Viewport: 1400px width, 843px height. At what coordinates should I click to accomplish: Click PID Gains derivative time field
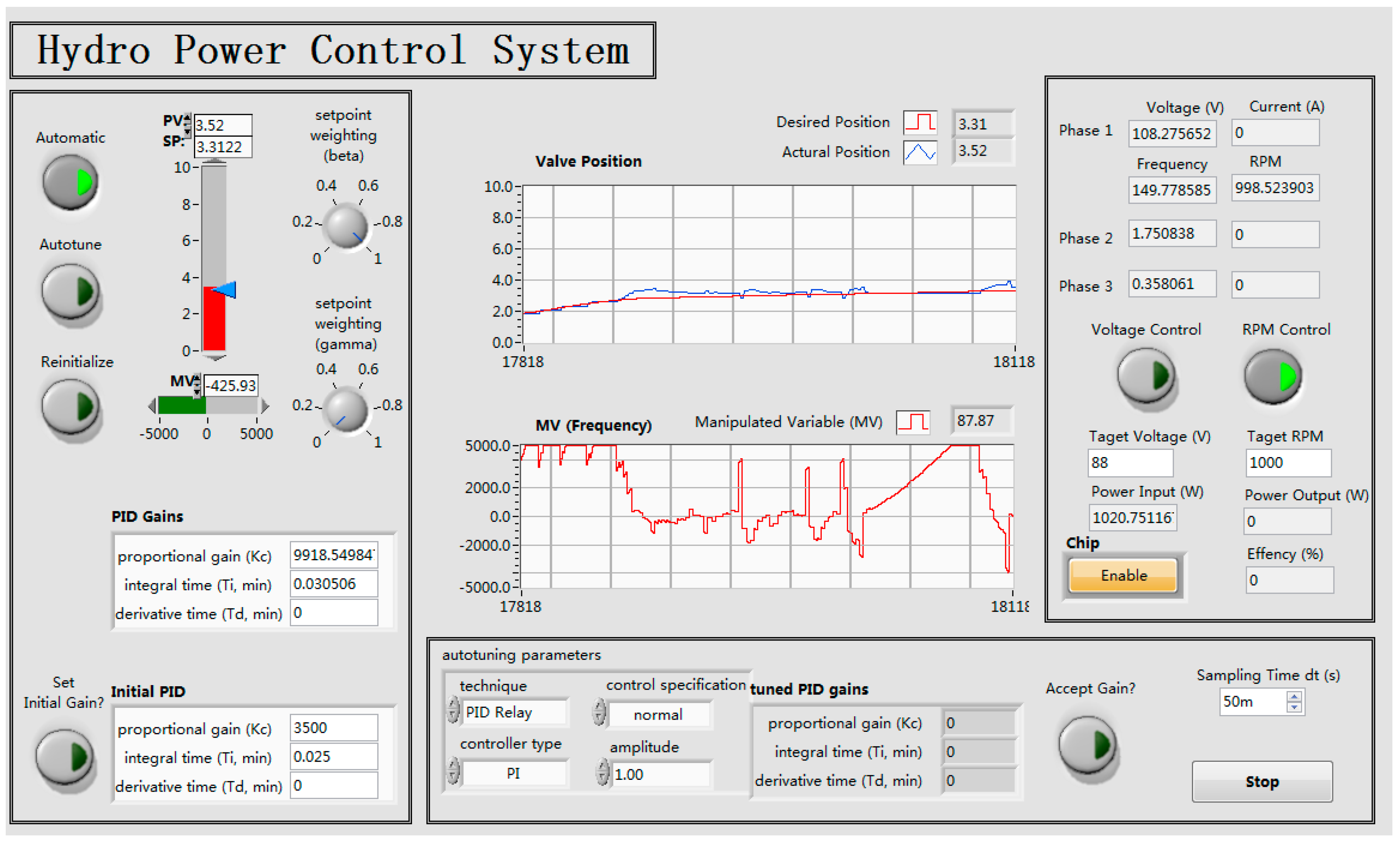333,613
